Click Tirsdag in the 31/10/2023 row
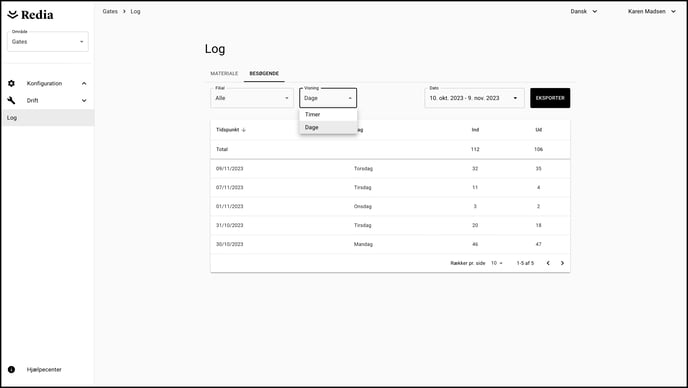The height and width of the screenshot is (388, 688). tap(362, 225)
